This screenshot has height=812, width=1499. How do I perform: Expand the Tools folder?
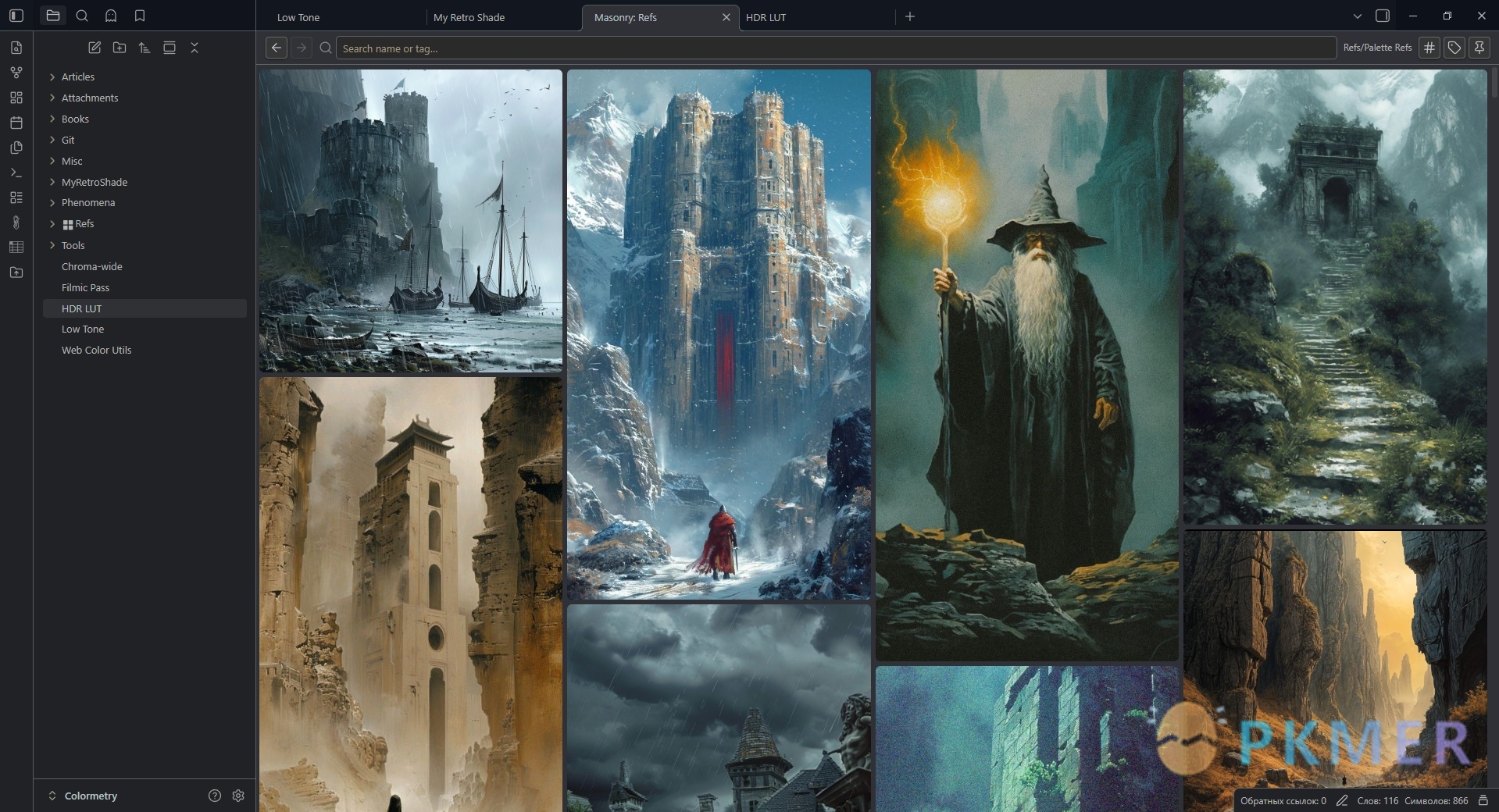(52, 245)
